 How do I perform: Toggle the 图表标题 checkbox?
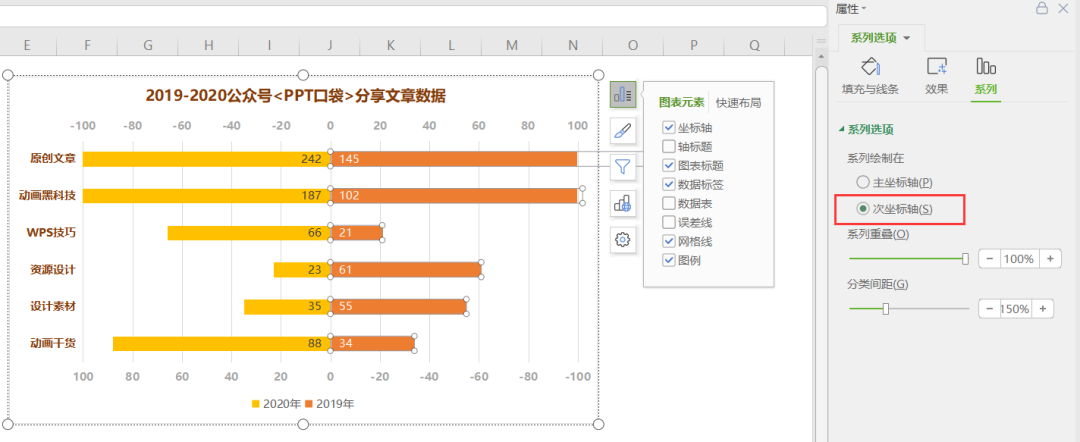668,165
